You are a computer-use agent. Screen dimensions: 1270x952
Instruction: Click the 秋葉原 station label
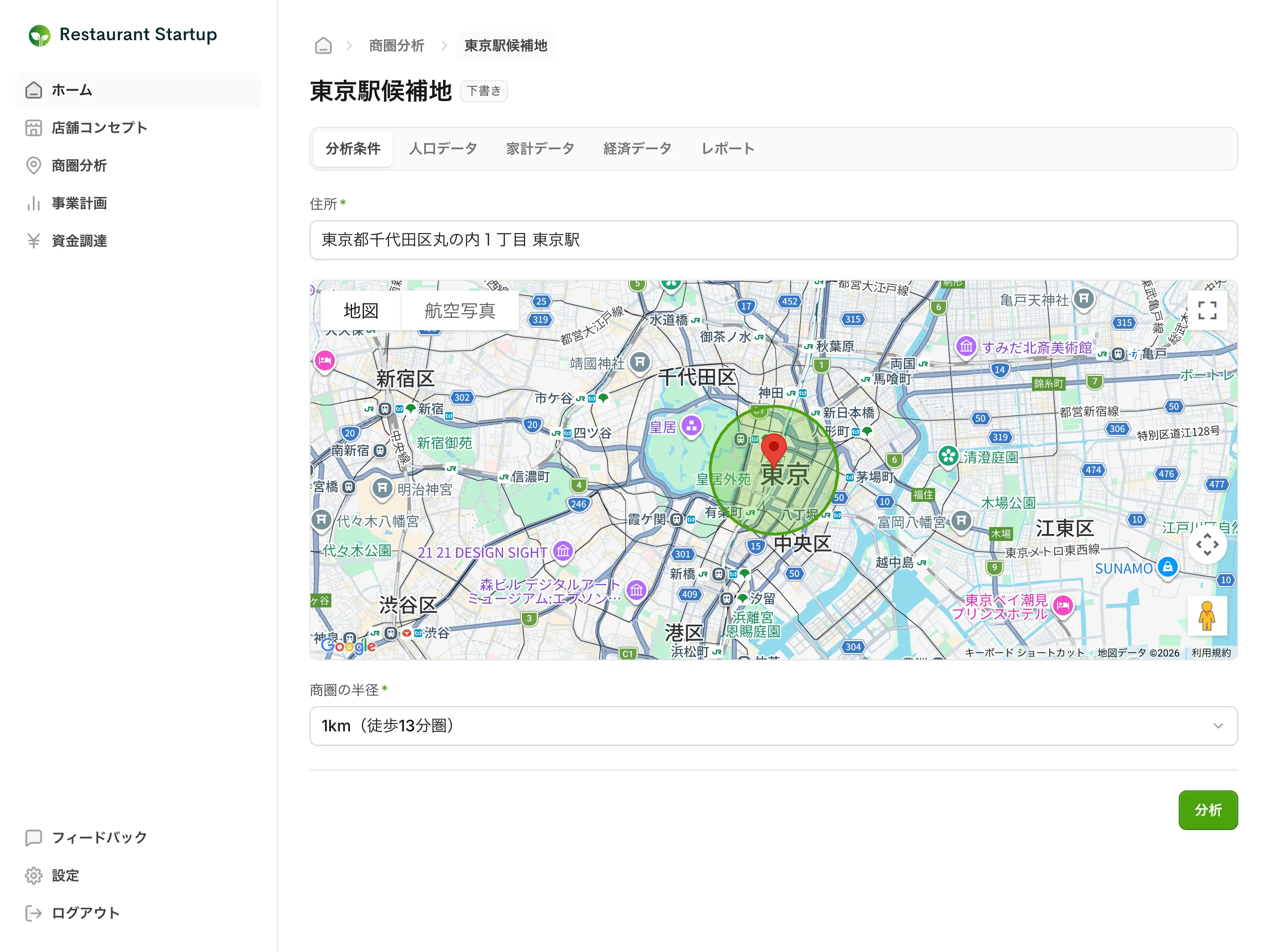point(835,346)
